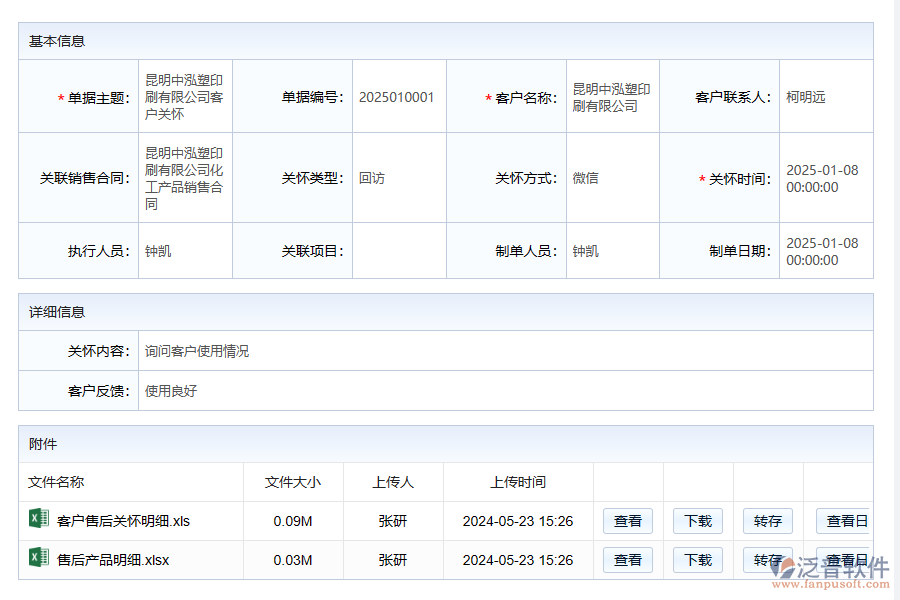Focus the 关怀内容 text field
This screenshot has width=900, height=600.
pos(504,351)
